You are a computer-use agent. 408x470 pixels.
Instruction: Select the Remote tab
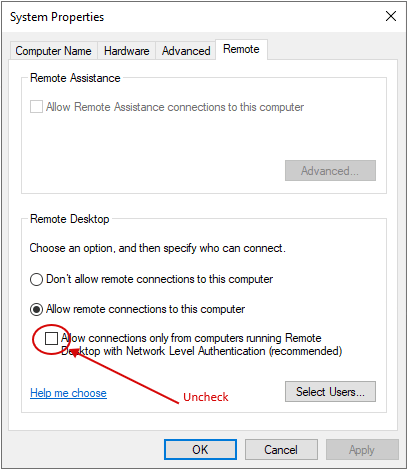coord(241,49)
